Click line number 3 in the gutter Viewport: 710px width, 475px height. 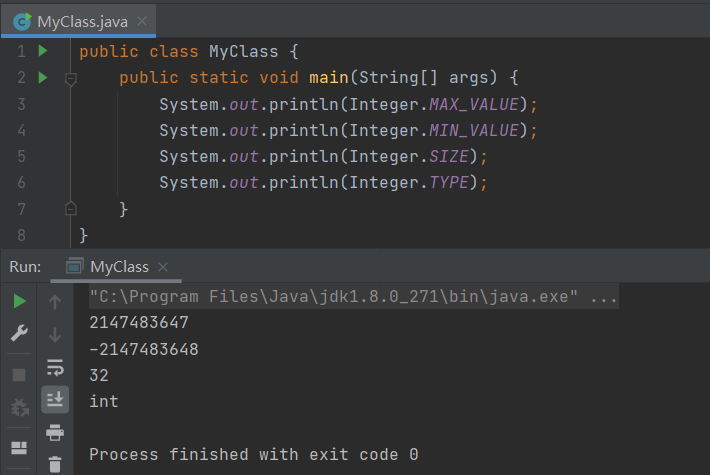point(21,104)
